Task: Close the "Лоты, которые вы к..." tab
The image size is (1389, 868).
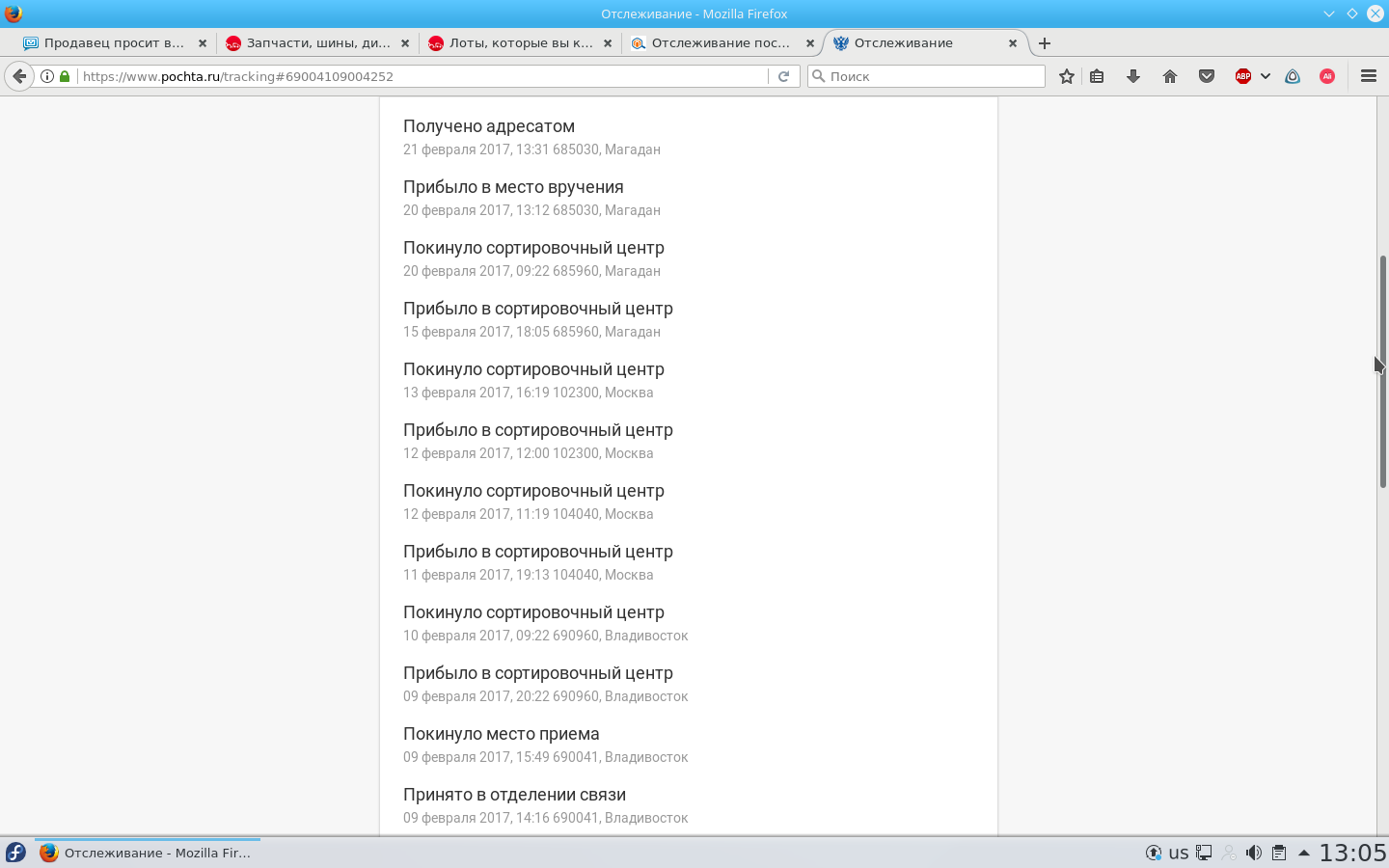Action: pos(608,43)
